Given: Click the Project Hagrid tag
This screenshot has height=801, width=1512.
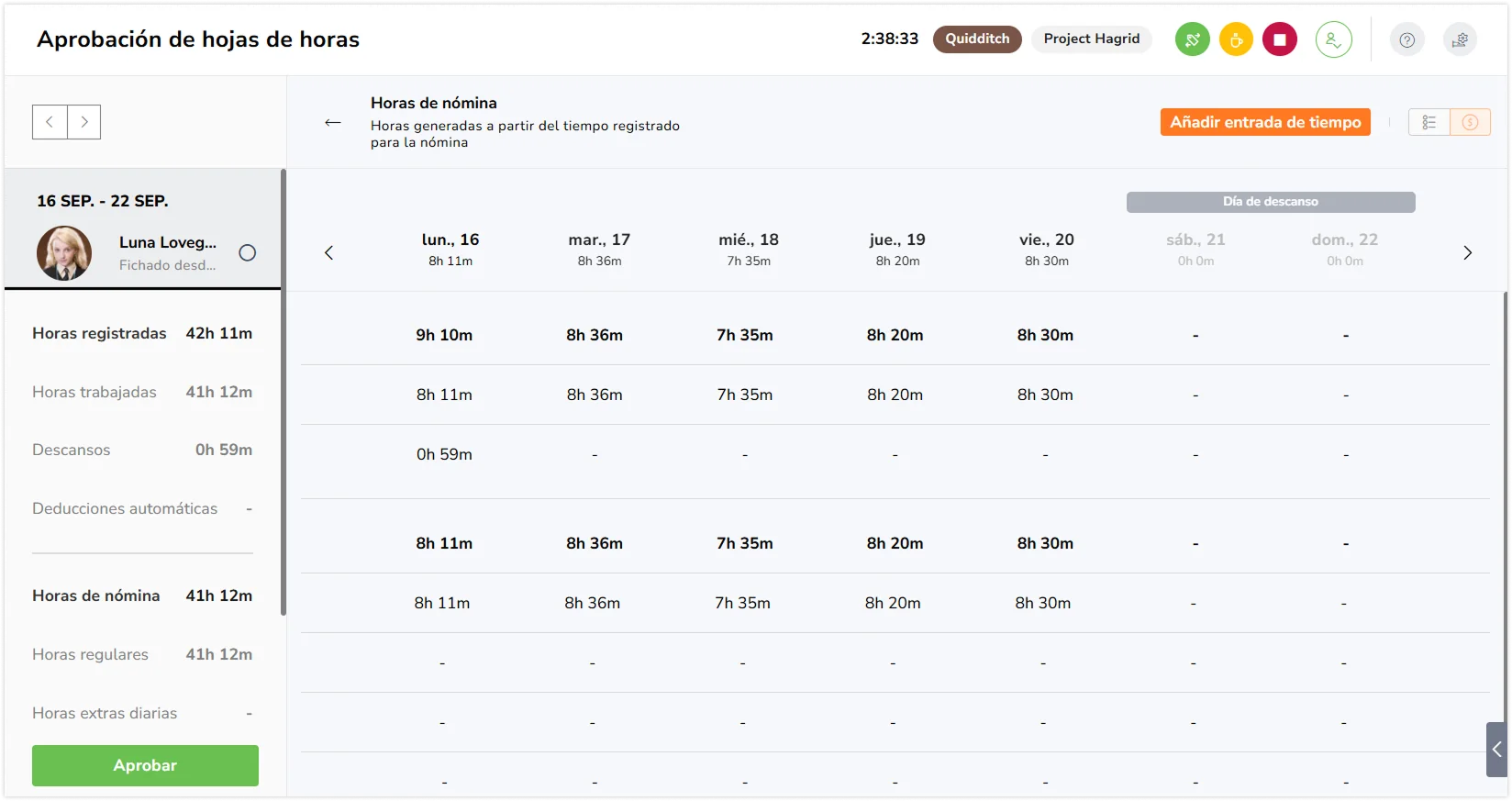Looking at the screenshot, I should click(1092, 39).
